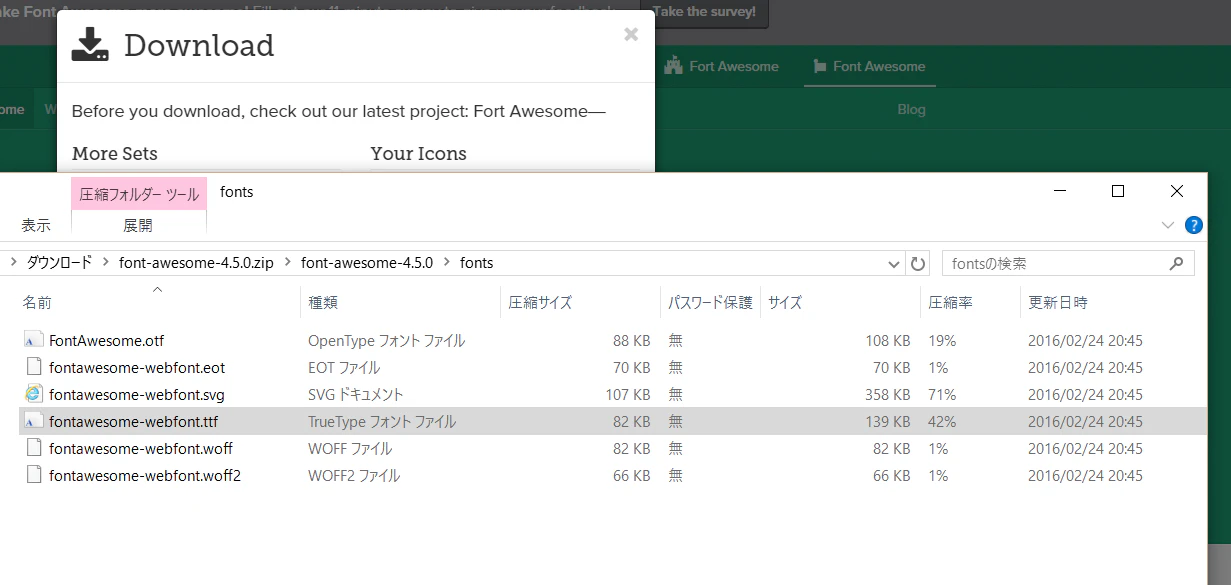The image size is (1231, 585).
Task: Select the fontawesome-webfont.woff file name
Action: coord(141,448)
